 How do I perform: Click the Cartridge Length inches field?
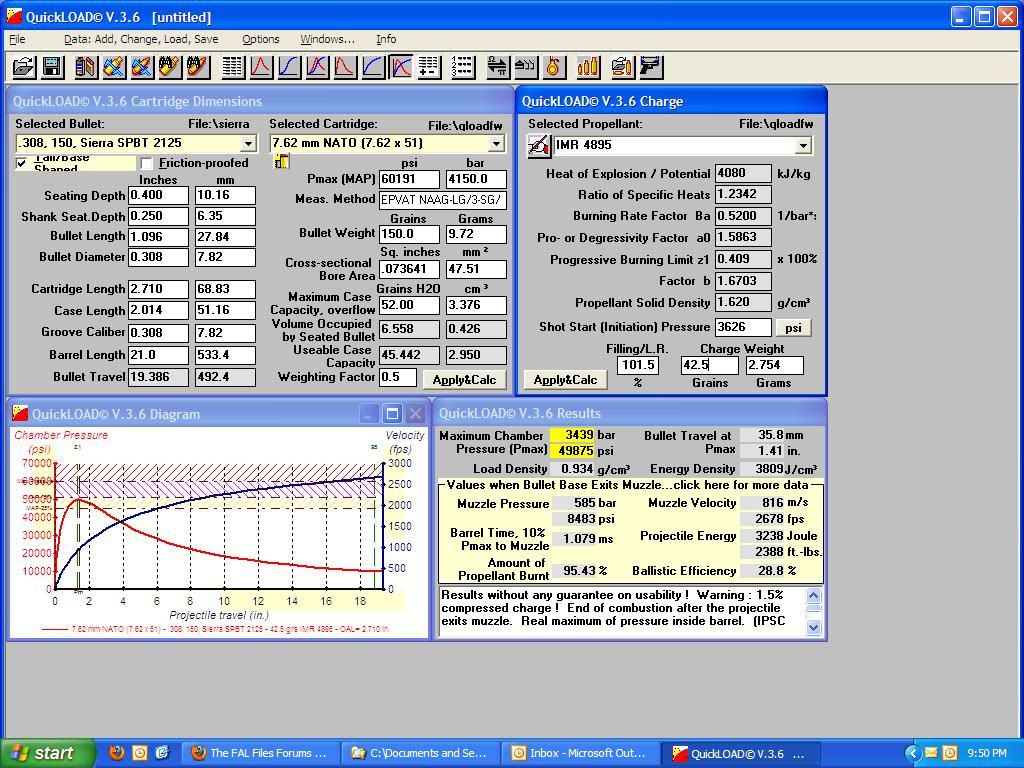158,289
